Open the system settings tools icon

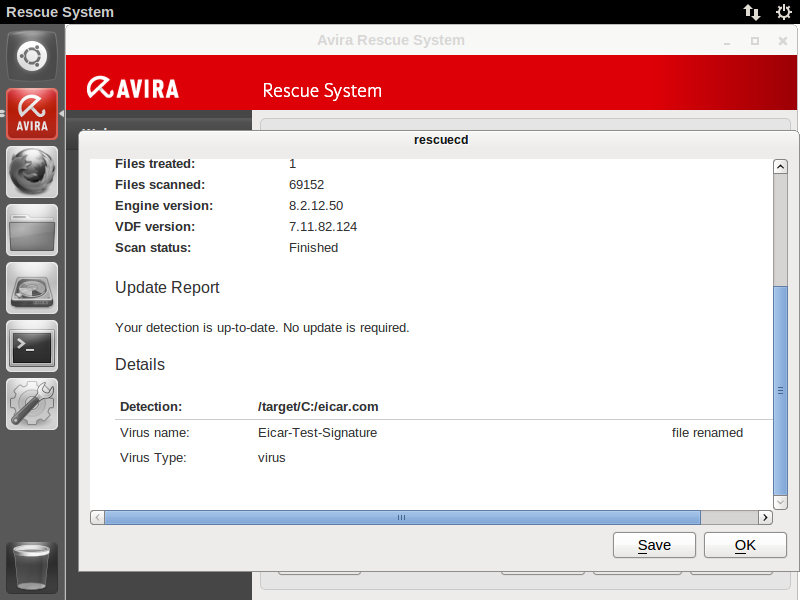click(32, 404)
